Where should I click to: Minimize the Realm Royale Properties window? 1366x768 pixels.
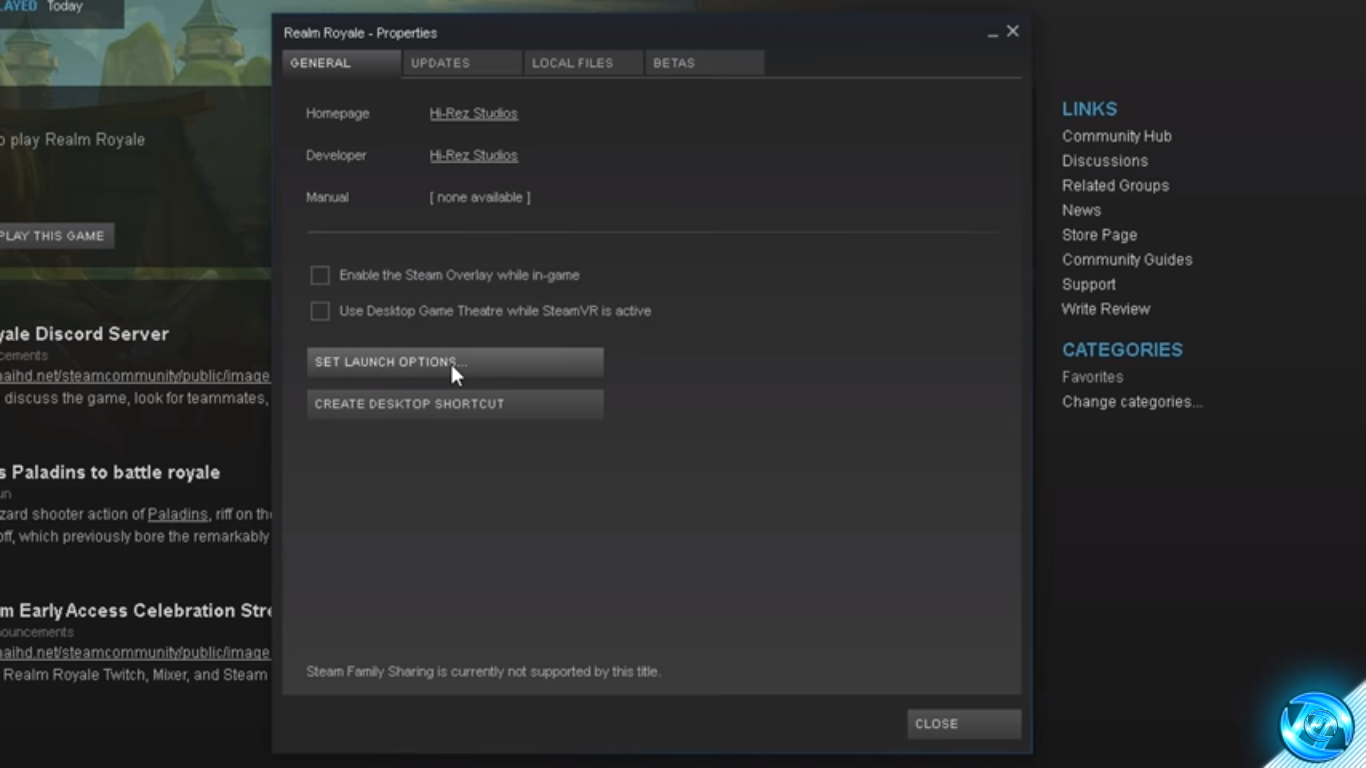coord(992,33)
